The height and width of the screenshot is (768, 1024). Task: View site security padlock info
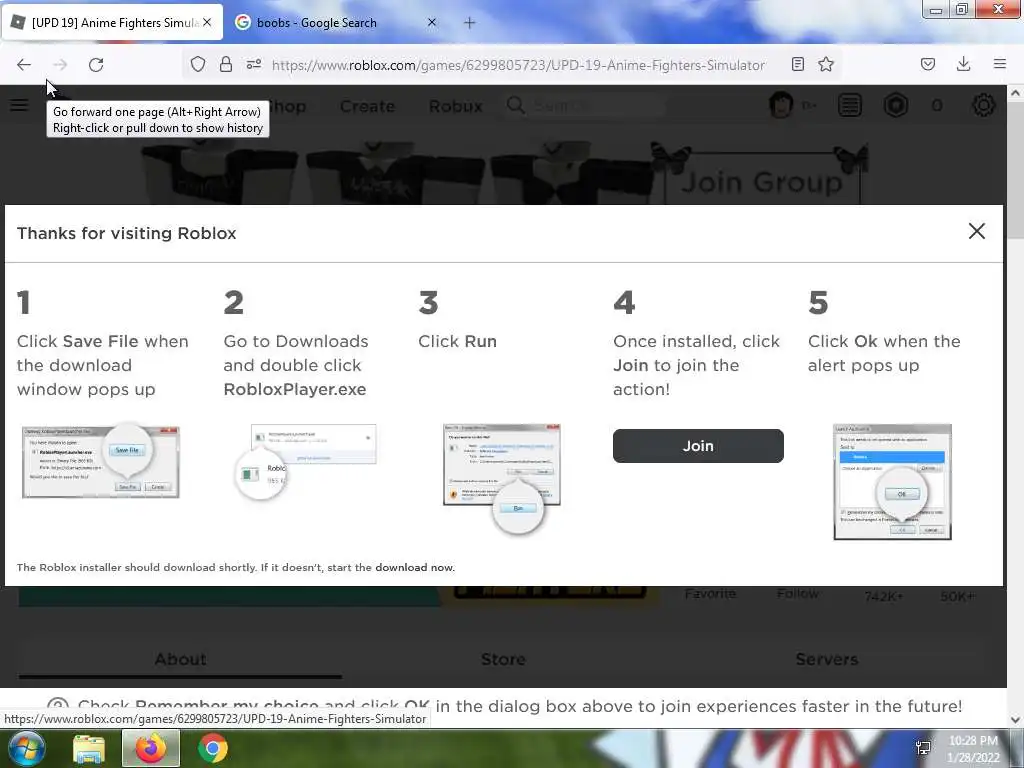tap(226, 64)
